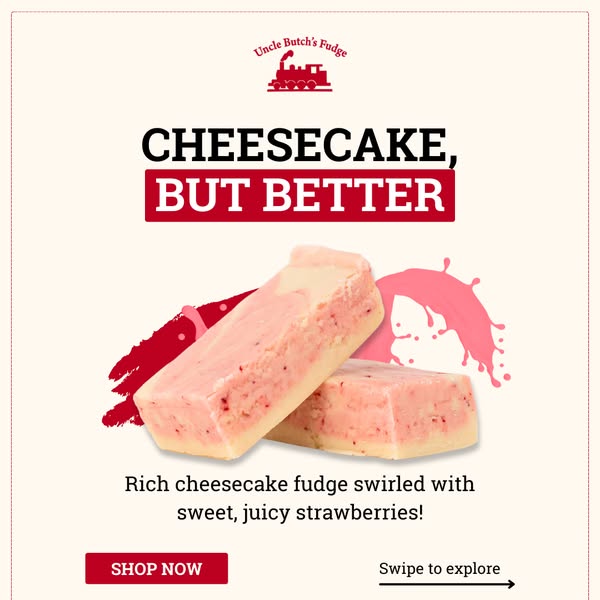Click the Rich cheesecake fudge description line

pyautogui.click(x=300, y=484)
